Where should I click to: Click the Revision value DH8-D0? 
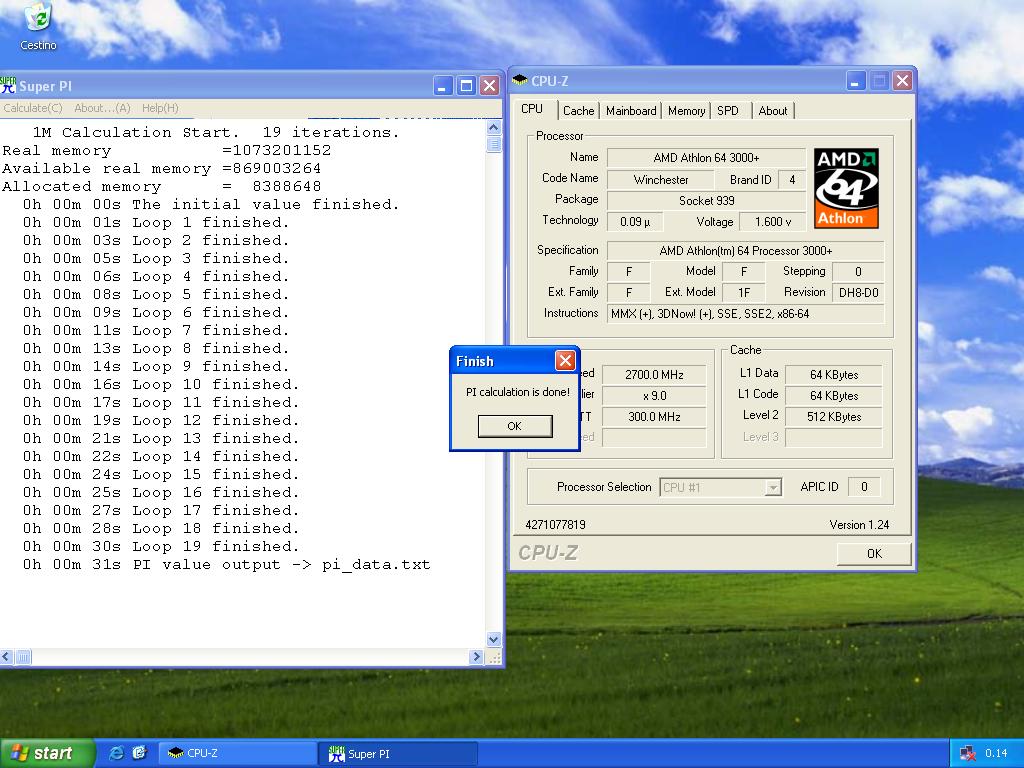858,293
